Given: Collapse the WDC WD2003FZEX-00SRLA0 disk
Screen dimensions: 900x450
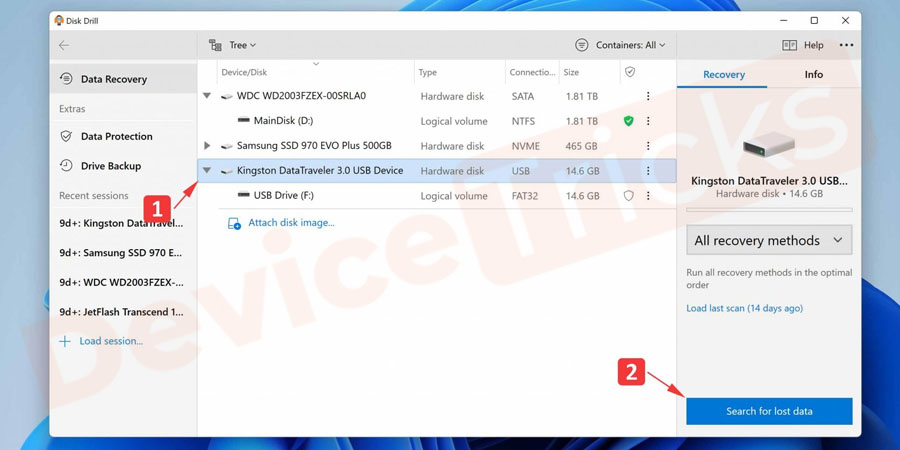Looking at the screenshot, I should point(207,96).
